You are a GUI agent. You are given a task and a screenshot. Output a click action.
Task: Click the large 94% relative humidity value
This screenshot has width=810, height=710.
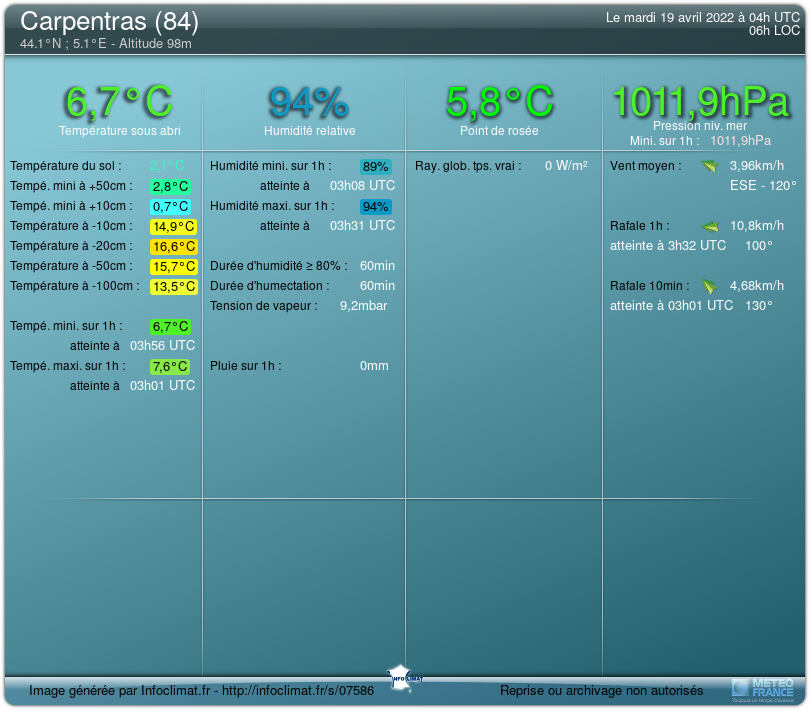(308, 102)
